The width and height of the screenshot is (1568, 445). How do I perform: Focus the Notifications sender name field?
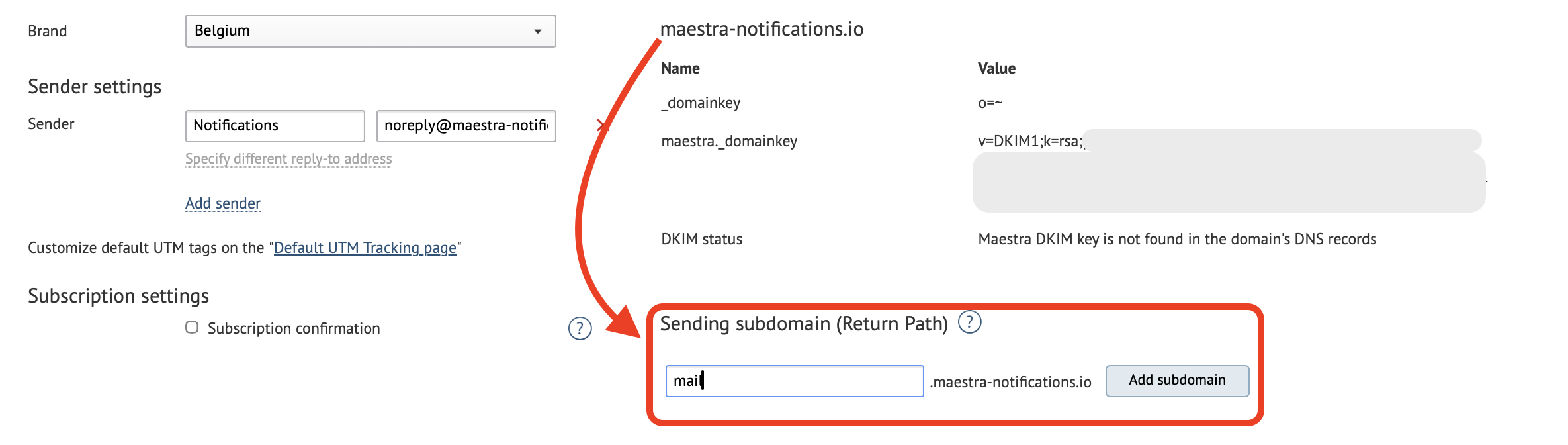point(275,126)
